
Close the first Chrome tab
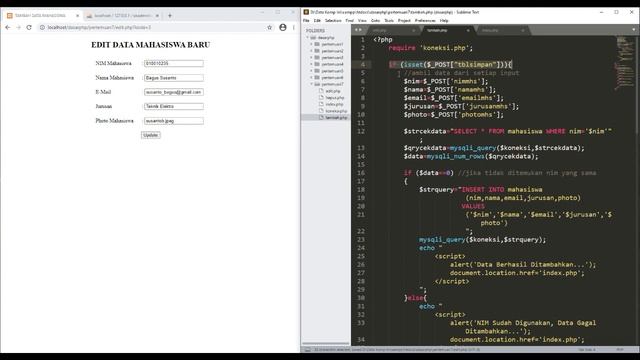[x=77, y=16]
